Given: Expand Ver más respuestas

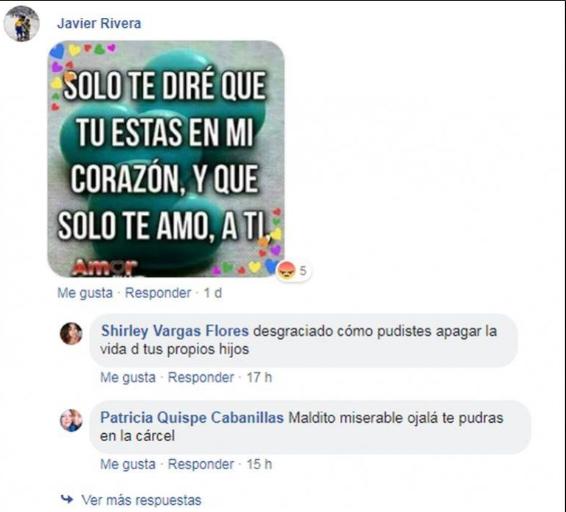Looking at the screenshot, I should click(141, 500).
